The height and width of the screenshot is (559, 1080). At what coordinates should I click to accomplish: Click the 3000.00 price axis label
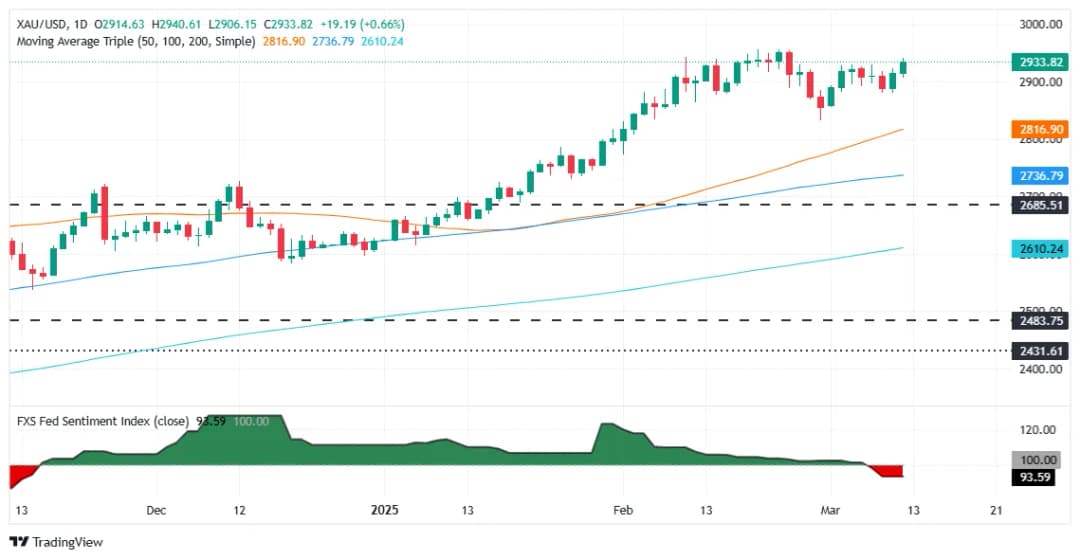tap(1042, 24)
